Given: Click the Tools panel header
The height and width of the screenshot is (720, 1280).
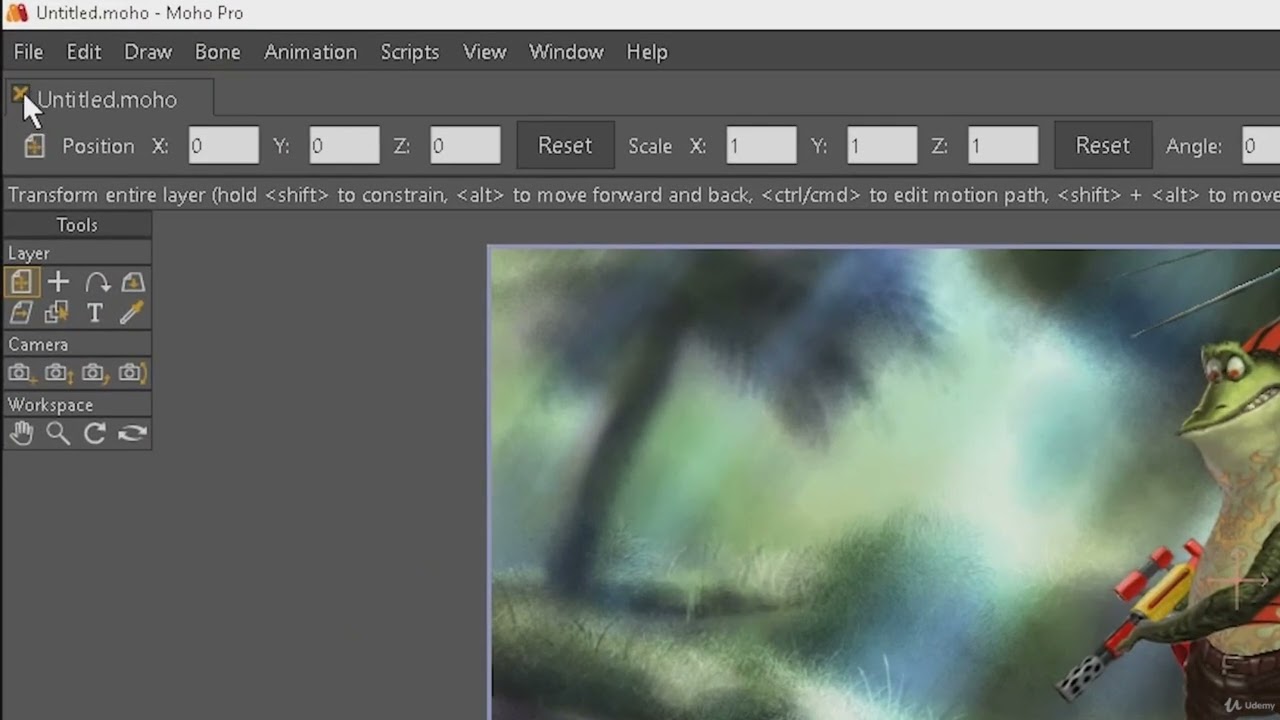Looking at the screenshot, I should point(77,225).
